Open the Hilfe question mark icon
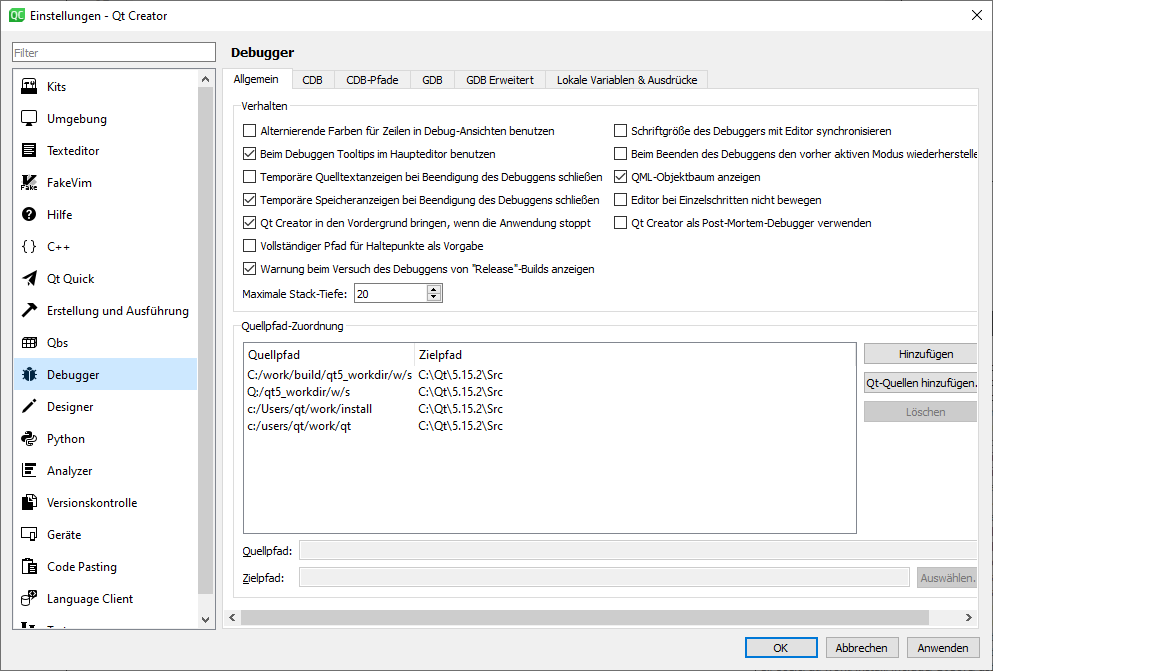Viewport: 1149px width, 671px height. (x=29, y=215)
